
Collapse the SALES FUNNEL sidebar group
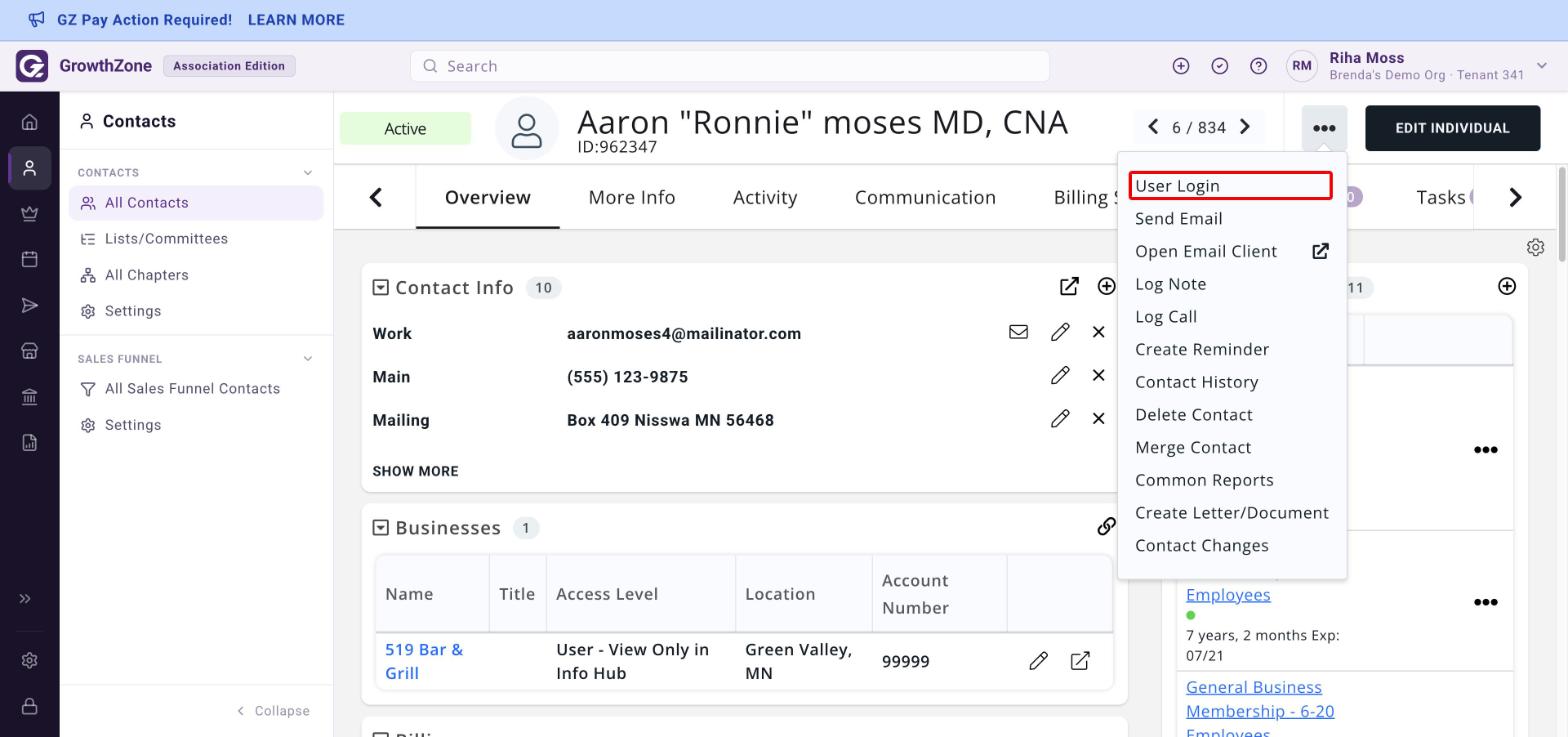coord(308,359)
